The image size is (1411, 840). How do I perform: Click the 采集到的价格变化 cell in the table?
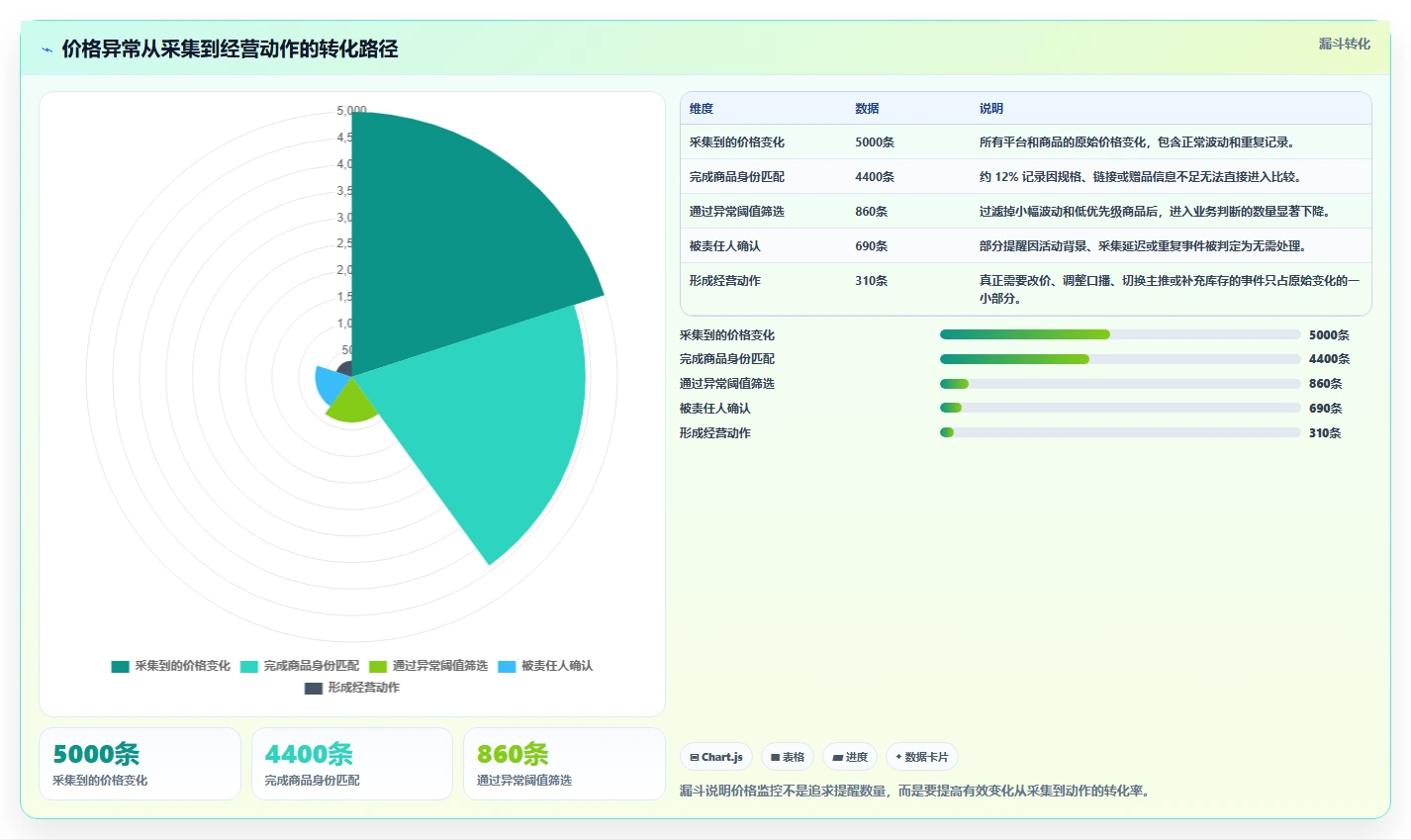pyautogui.click(x=737, y=142)
